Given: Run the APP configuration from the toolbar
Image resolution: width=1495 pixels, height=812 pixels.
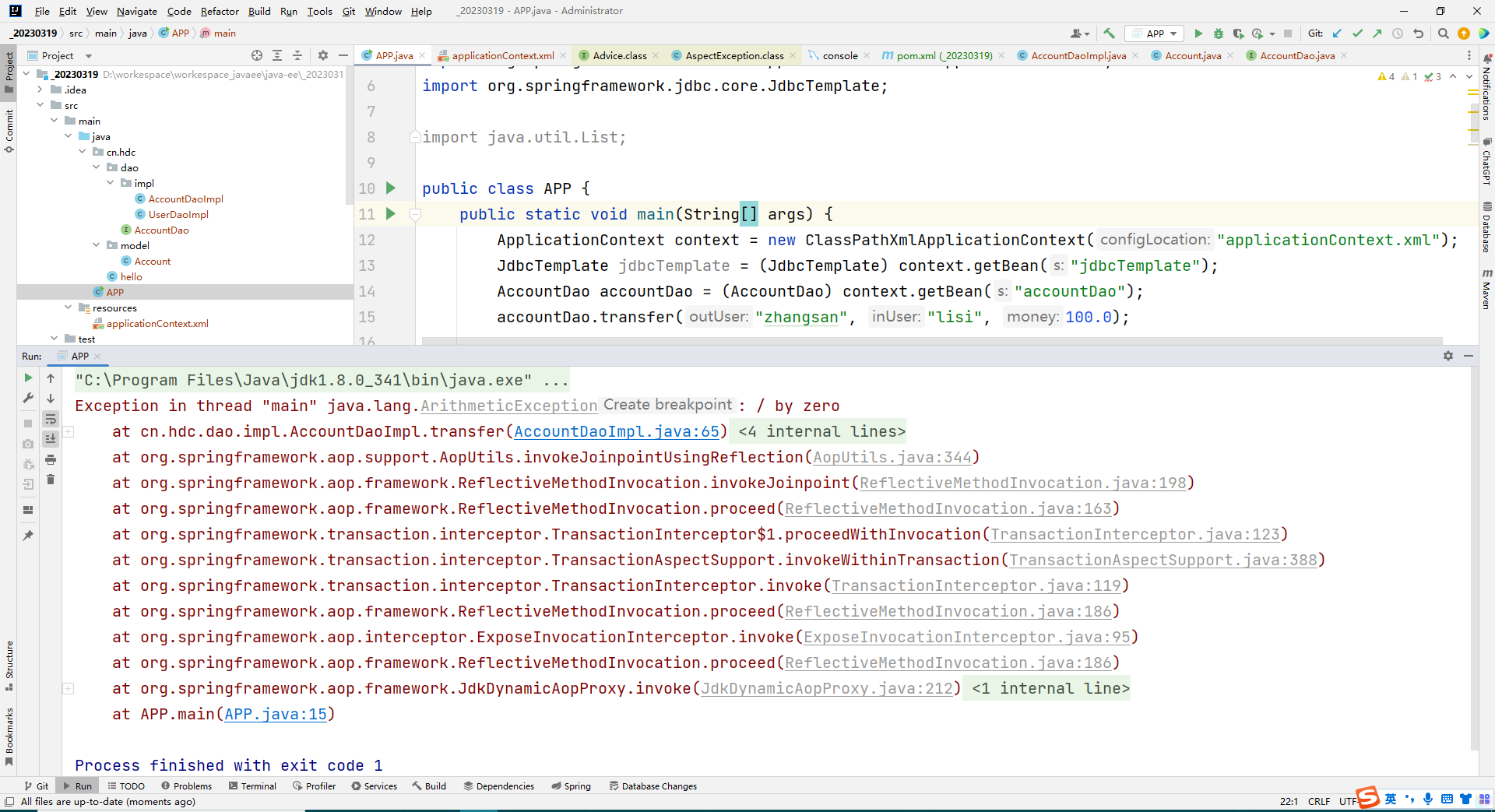Looking at the screenshot, I should point(1198,33).
